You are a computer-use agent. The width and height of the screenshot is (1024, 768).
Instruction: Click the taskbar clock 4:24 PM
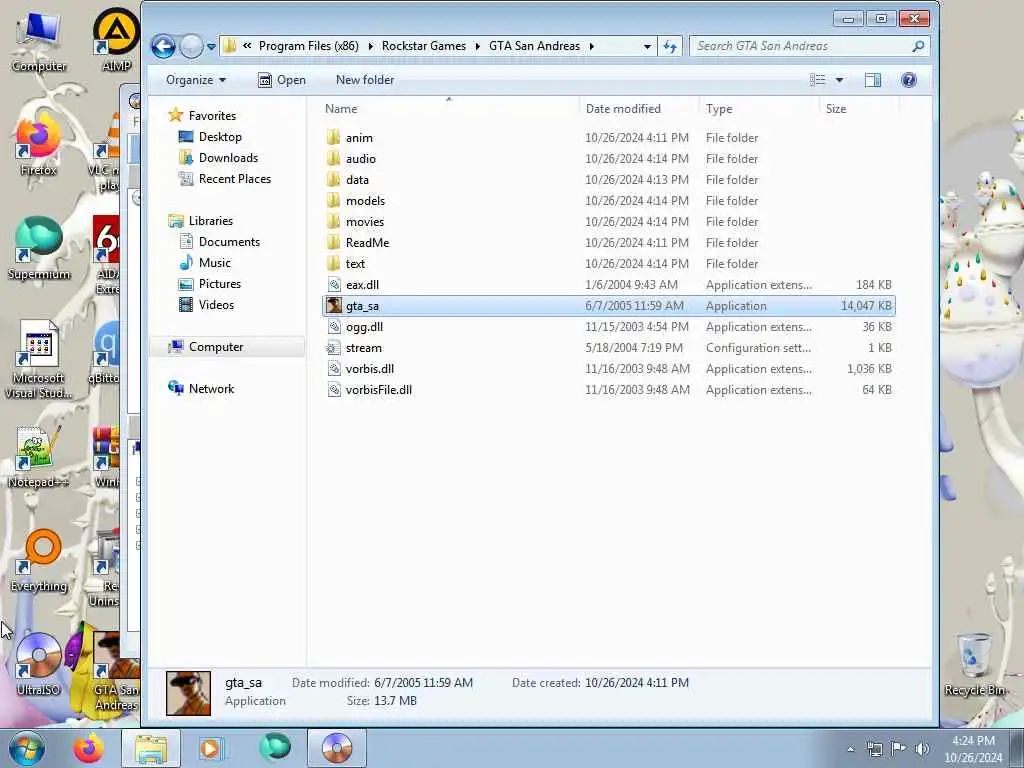click(973, 741)
